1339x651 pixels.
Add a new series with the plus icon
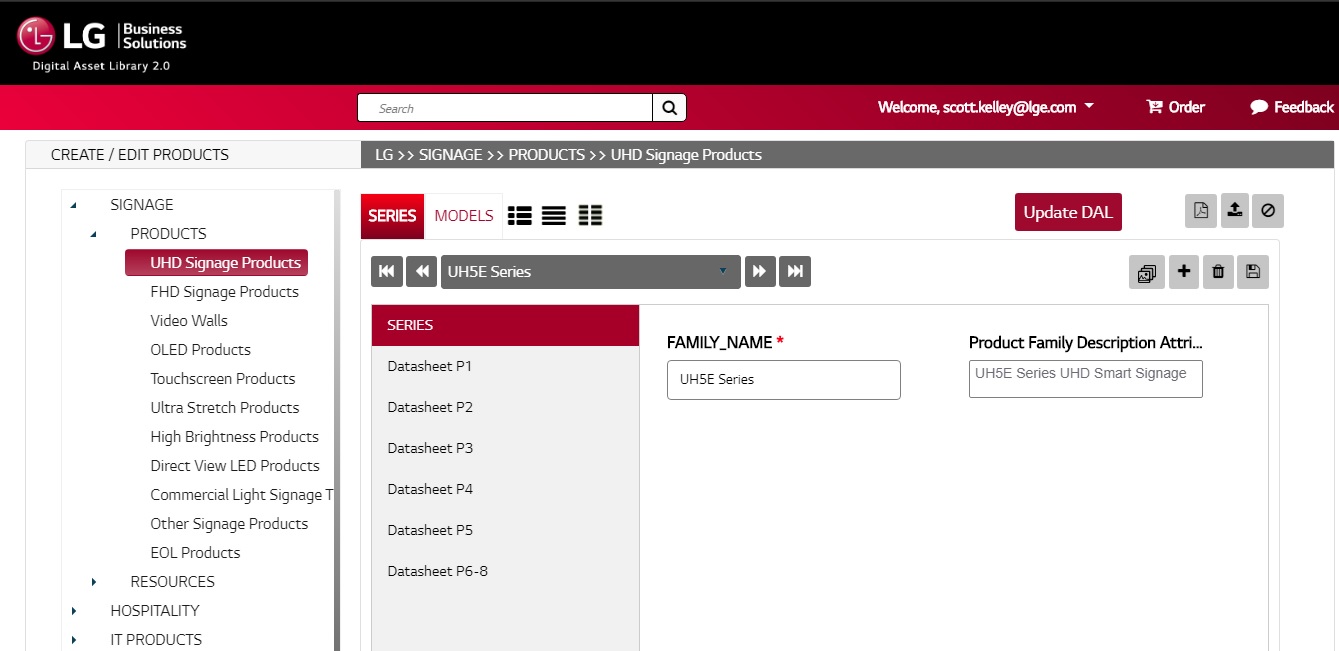tap(1183, 271)
